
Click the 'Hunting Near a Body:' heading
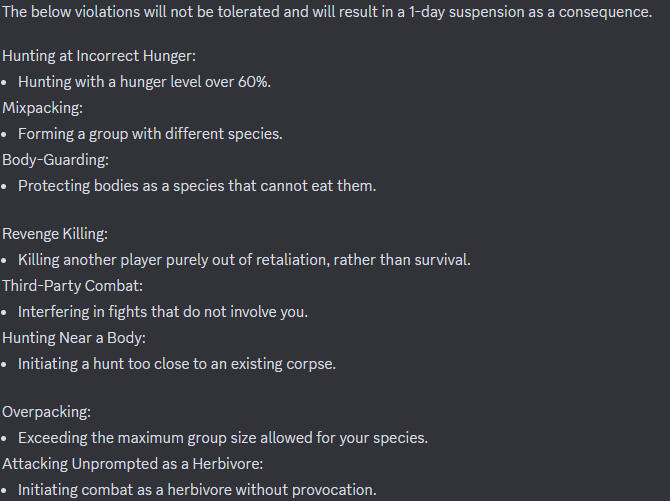click(74, 338)
